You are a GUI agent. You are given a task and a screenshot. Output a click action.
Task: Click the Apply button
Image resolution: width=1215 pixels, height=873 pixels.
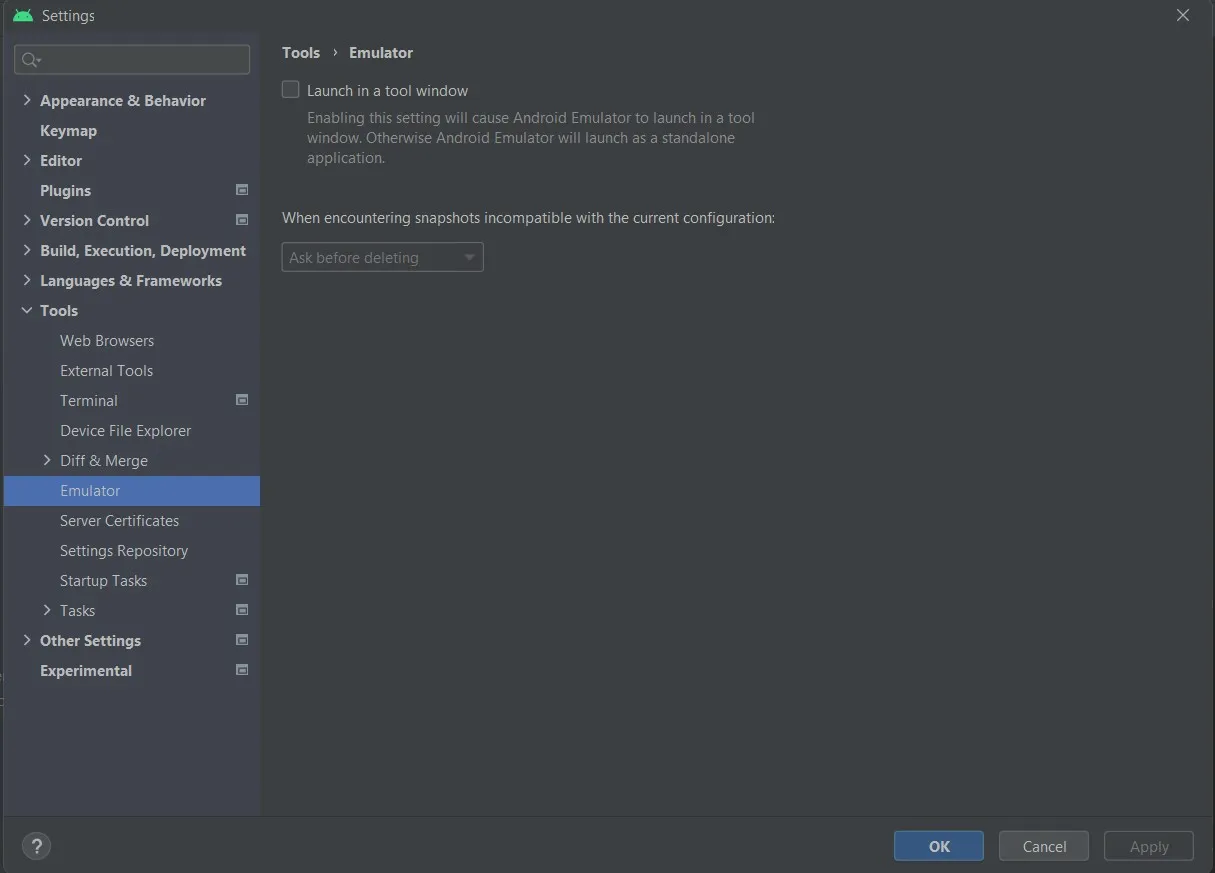tap(1149, 846)
